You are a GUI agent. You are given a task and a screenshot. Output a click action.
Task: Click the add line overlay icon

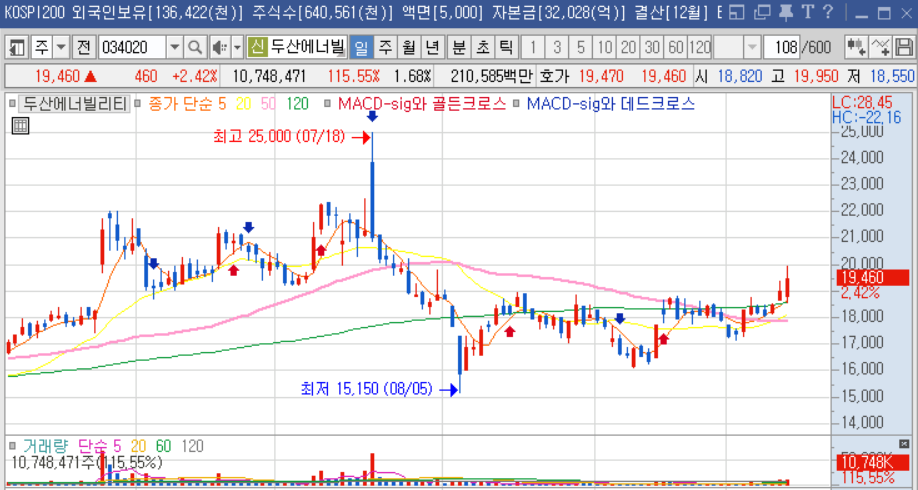[x=881, y=48]
